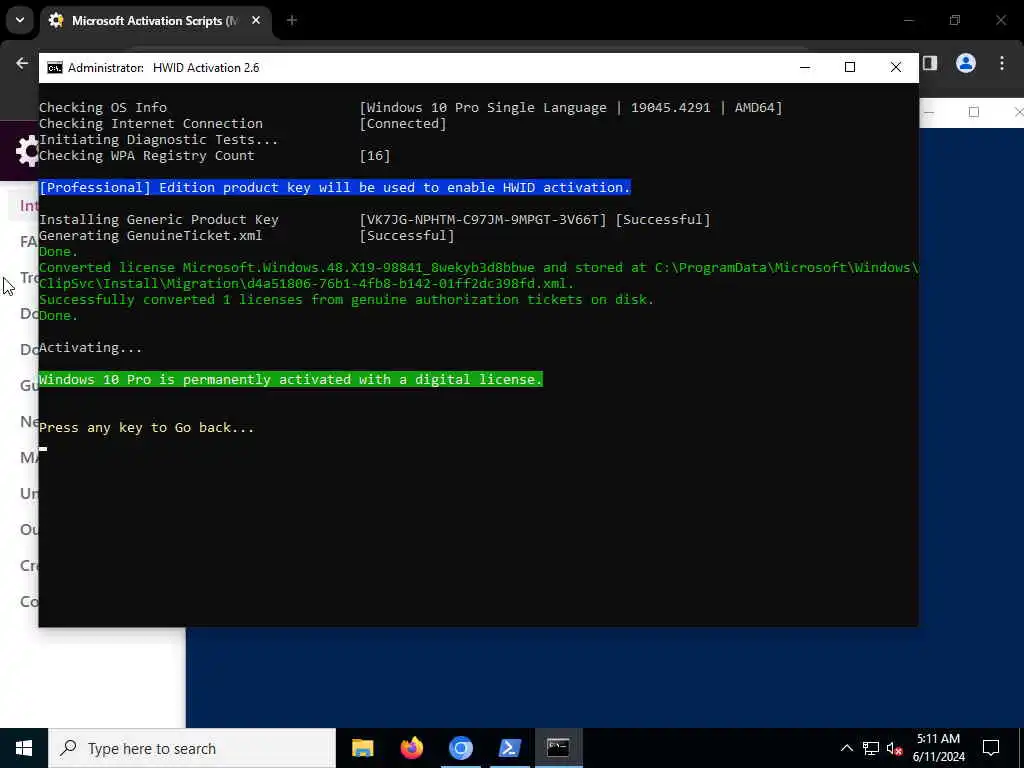
Task: Click the 'Activating...' line
Action: point(90,347)
